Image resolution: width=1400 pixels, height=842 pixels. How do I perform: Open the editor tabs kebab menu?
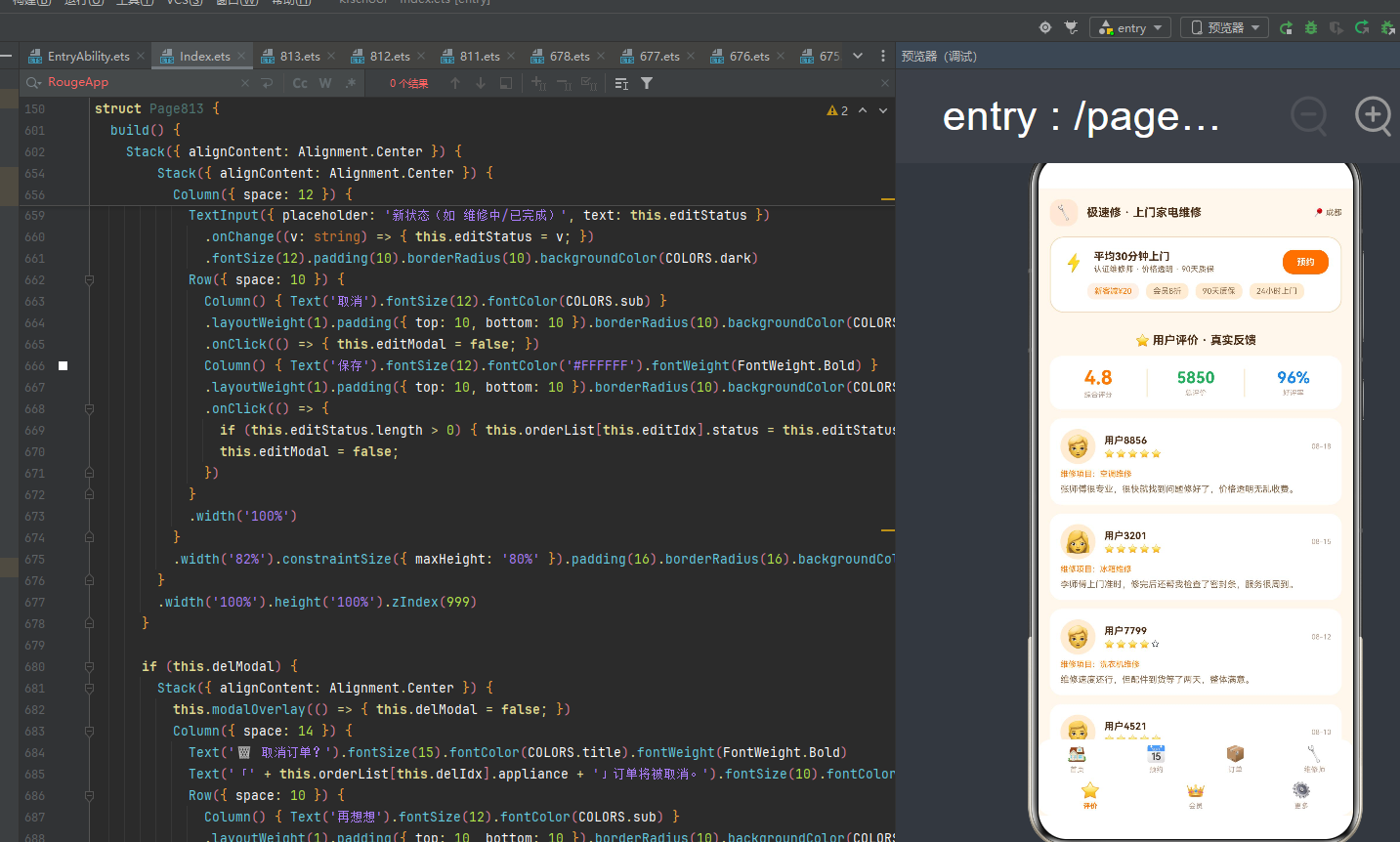(883, 56)
